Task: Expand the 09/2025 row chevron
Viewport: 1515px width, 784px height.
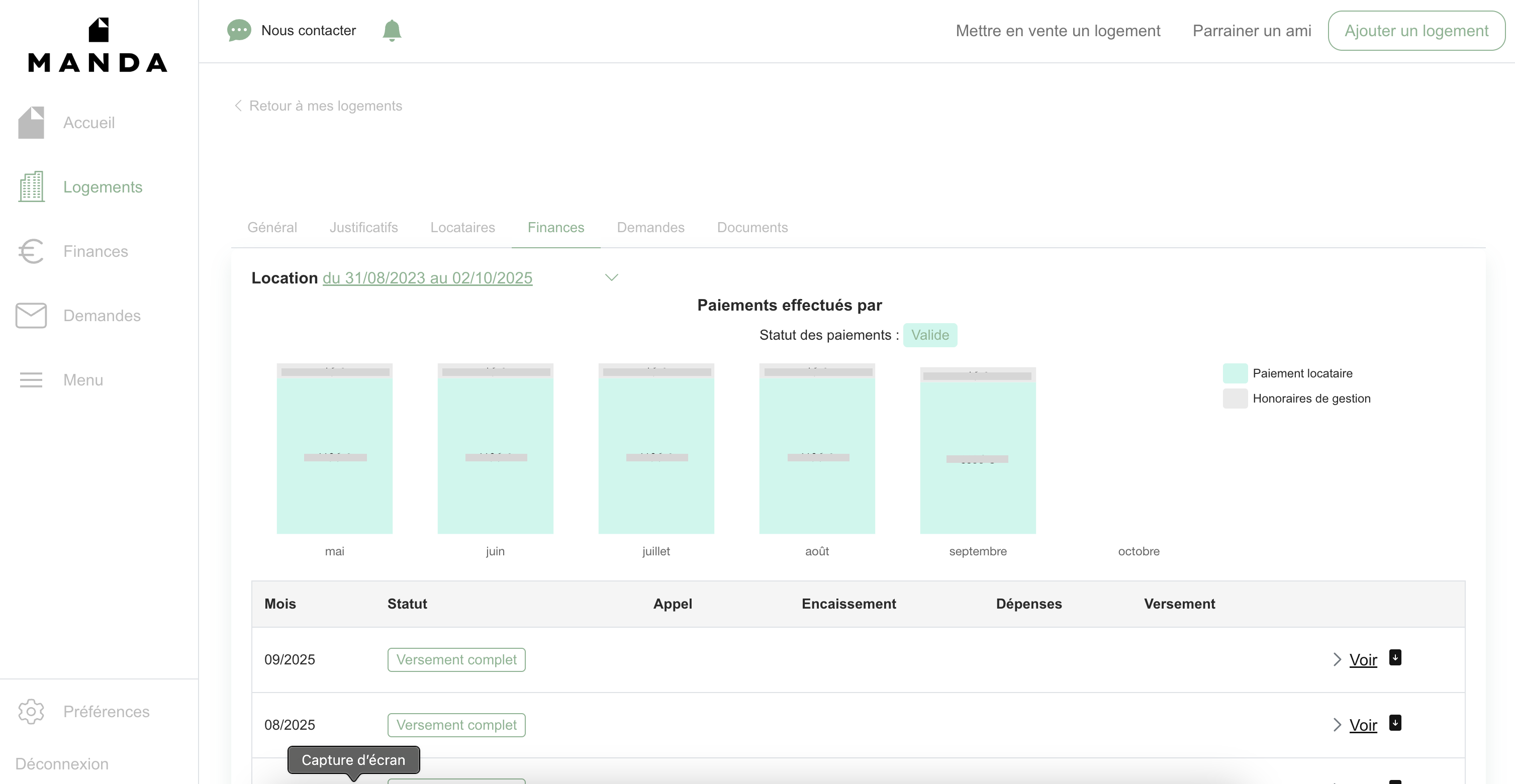Action: [x=1337, y=660]
